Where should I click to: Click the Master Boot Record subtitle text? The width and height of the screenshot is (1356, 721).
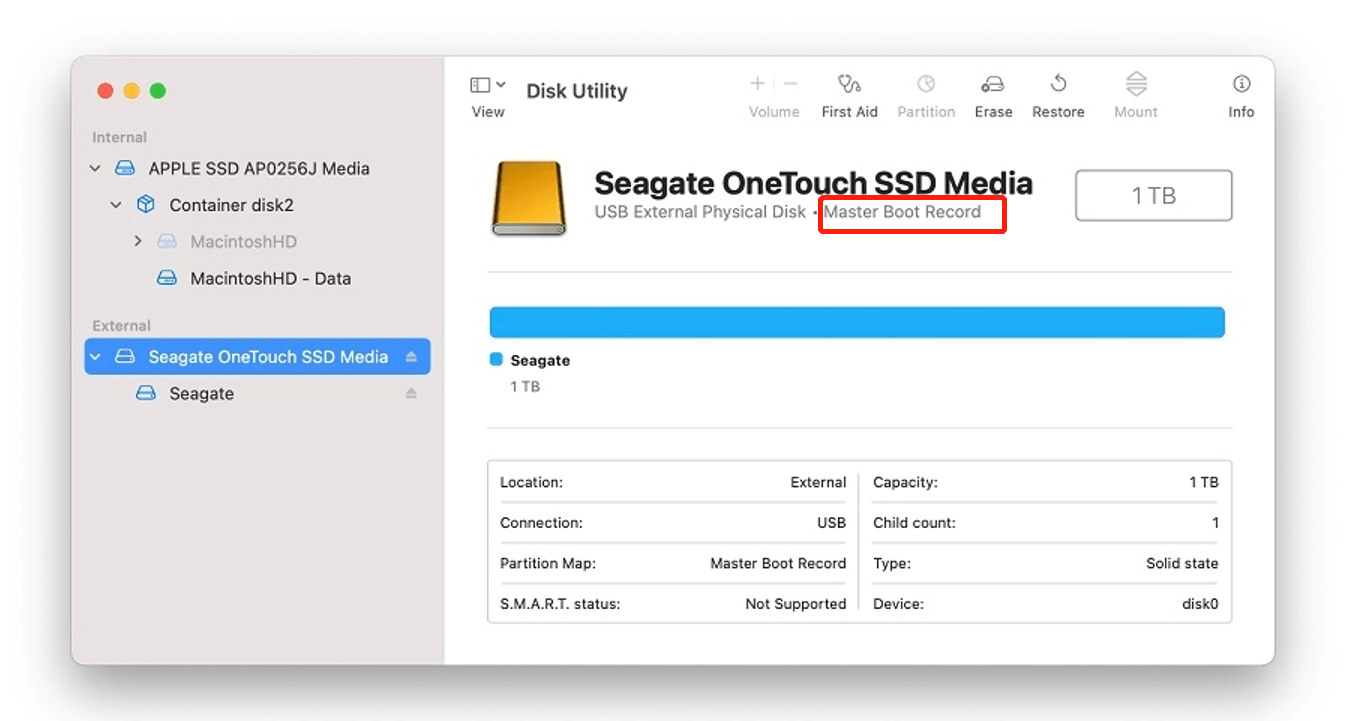tap(902, 212)
